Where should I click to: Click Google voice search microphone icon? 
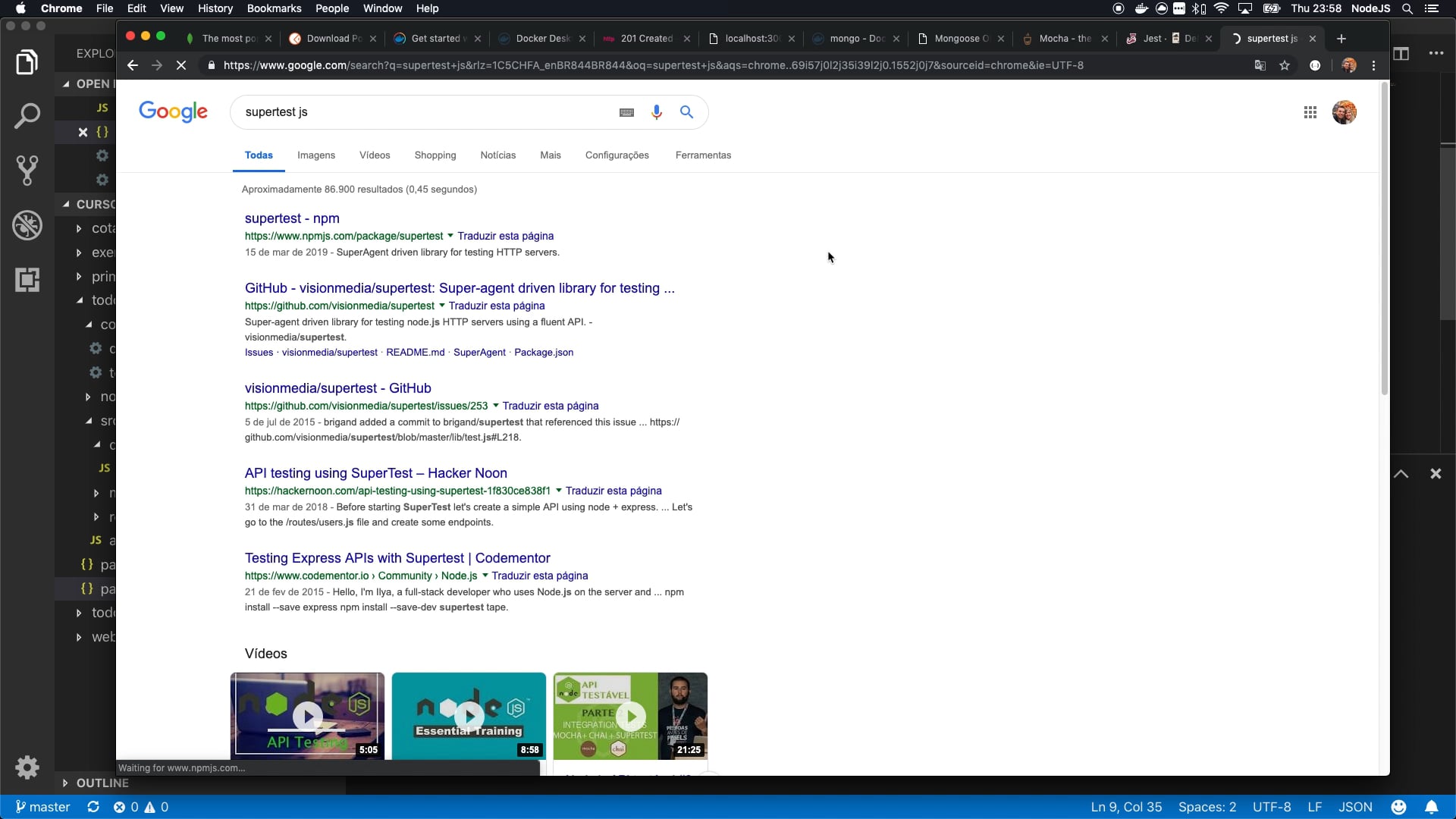656,112
